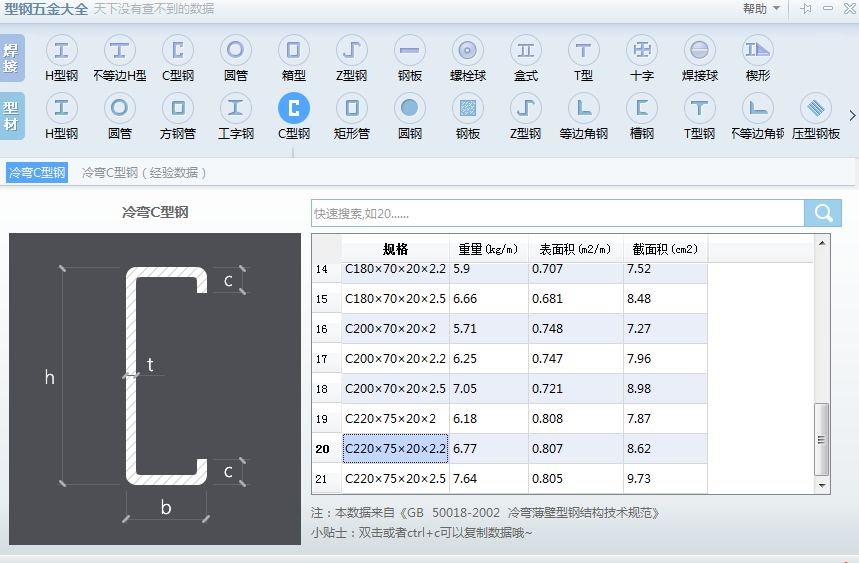The image size is (859, 563).
Task: Select the 冷弯C型钢 tab
Action: coord(37,173)
